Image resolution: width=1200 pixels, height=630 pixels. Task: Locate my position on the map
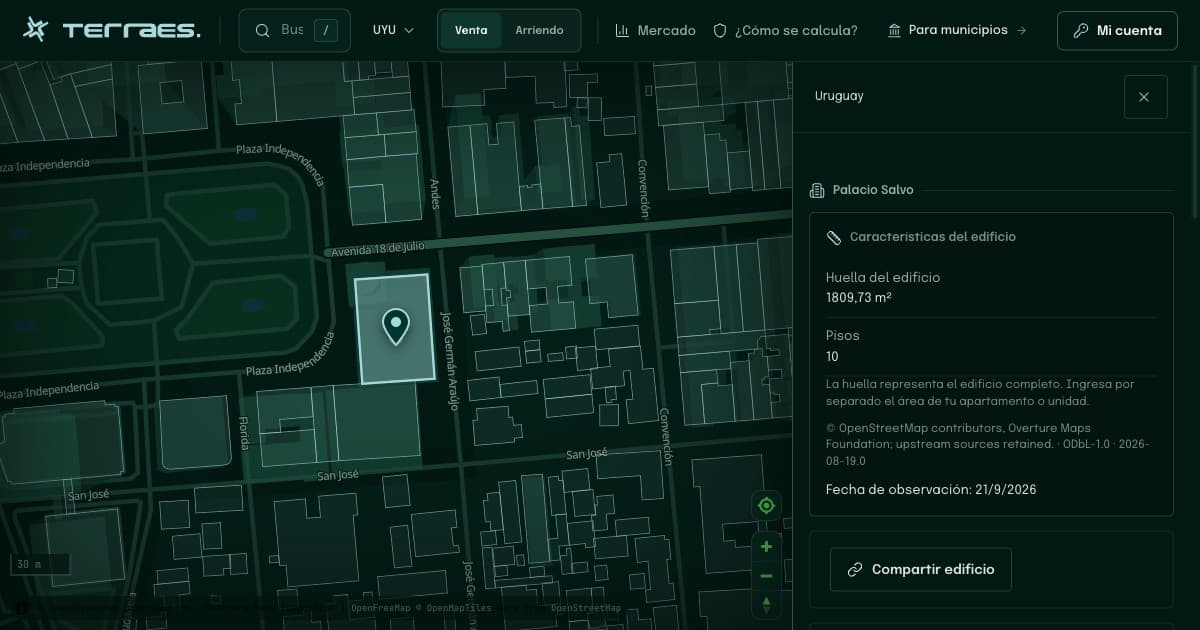pyautogui.click(x=766, y=506)
